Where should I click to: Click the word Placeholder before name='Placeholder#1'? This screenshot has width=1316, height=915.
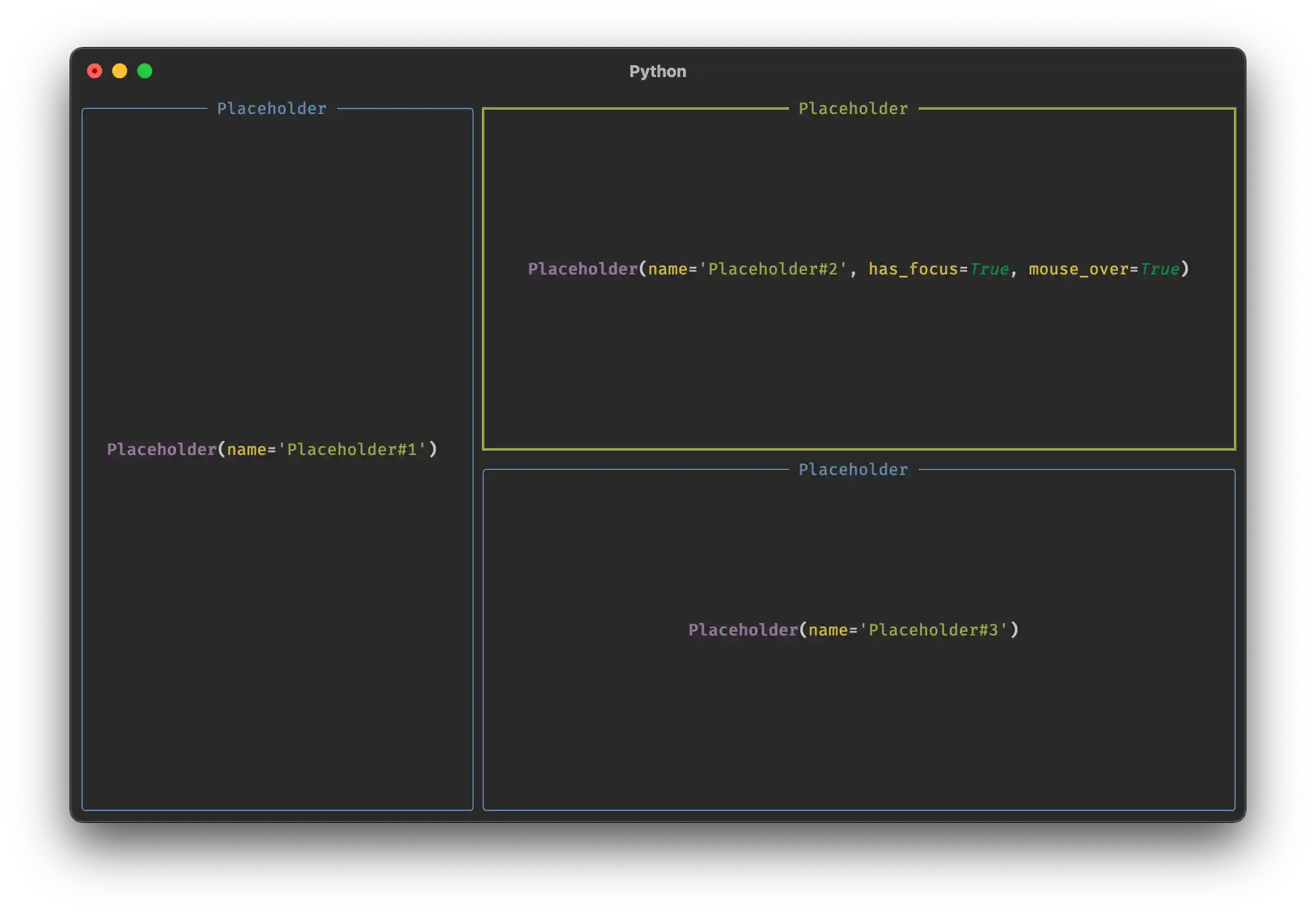[162, 449]
